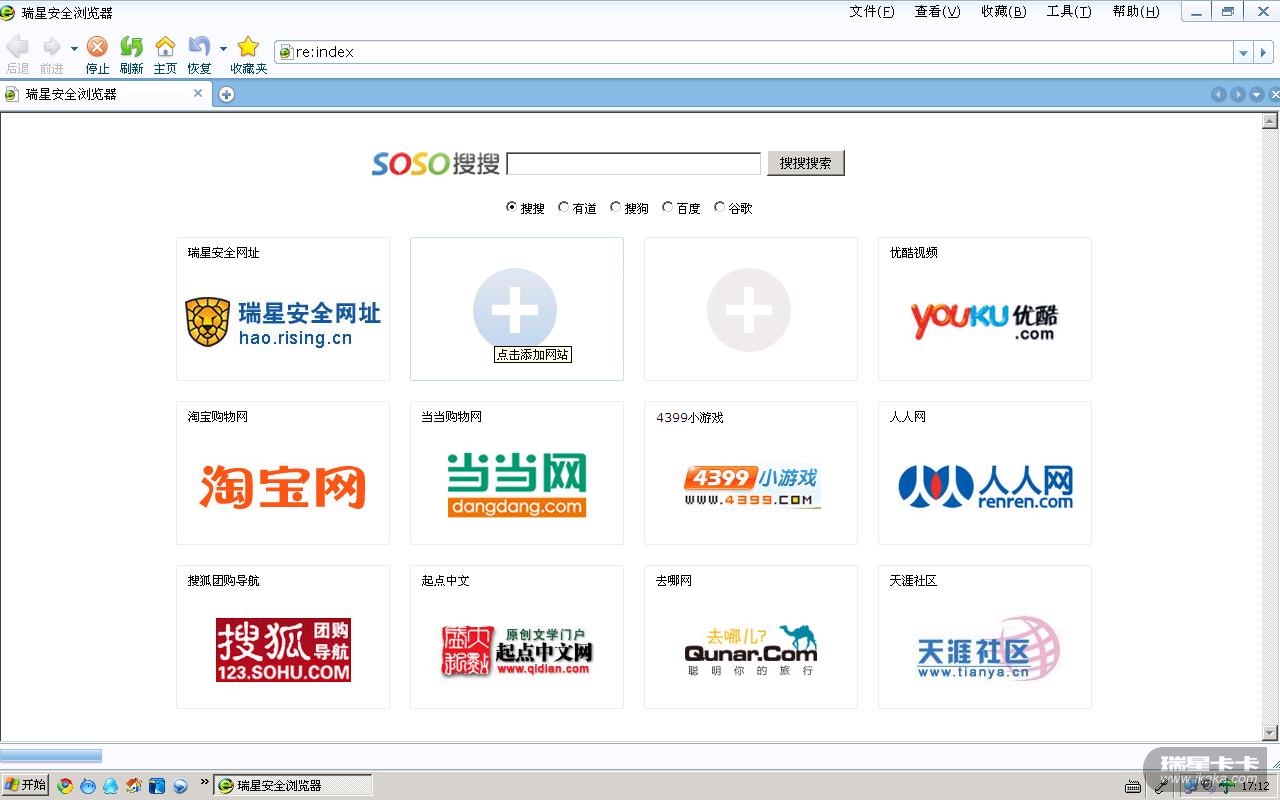
Task: Launch QQ penguin icon from quick launch
Action: tap(110, 786)
